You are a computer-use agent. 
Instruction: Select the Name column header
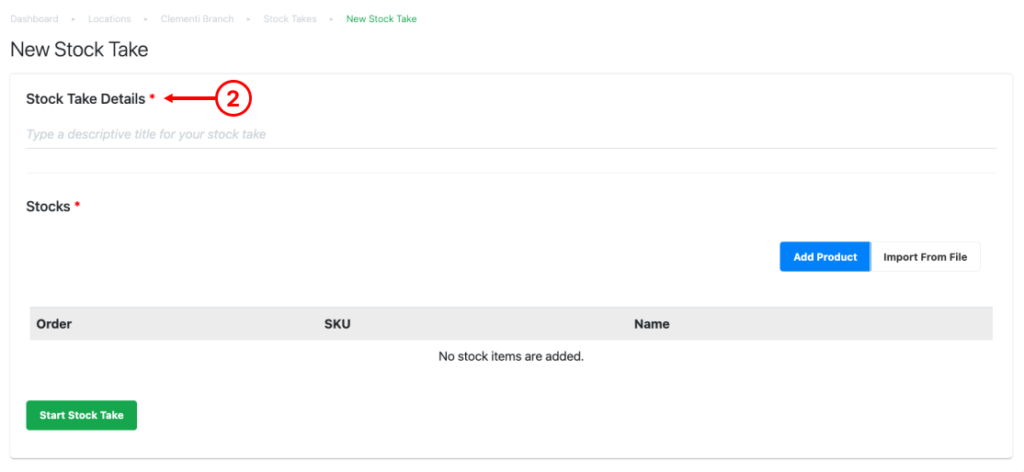pos(652,324)
